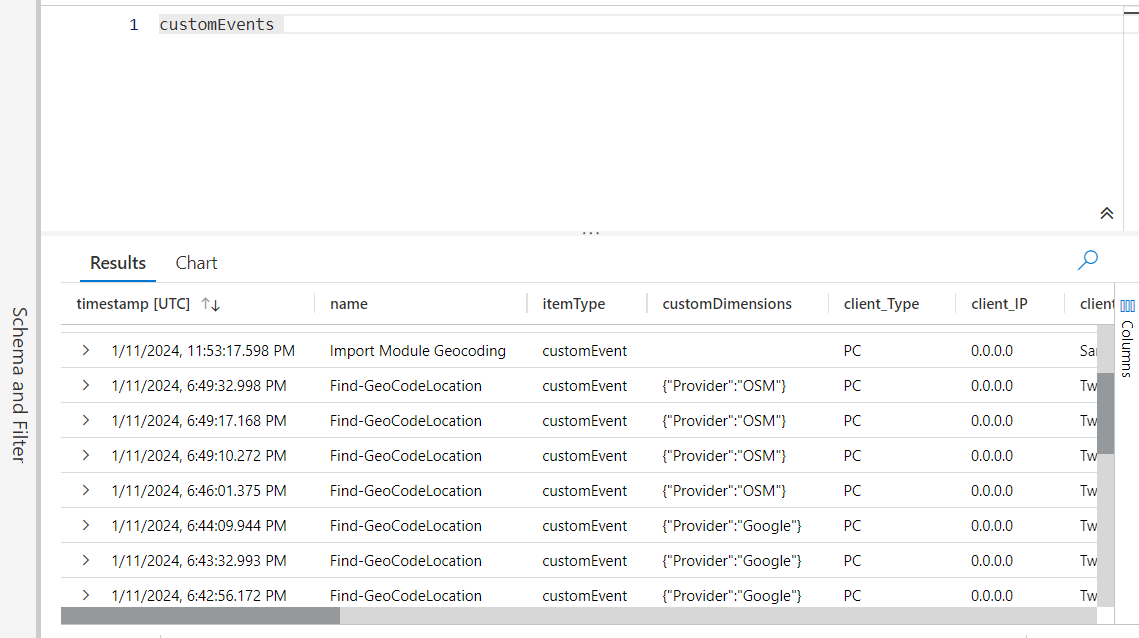Image resolution: width=1139 pixels, height=638 pixels.
Task: Select timestamp cell 1/11/2024, 11:53:17.598 PM
Action: 203,351
